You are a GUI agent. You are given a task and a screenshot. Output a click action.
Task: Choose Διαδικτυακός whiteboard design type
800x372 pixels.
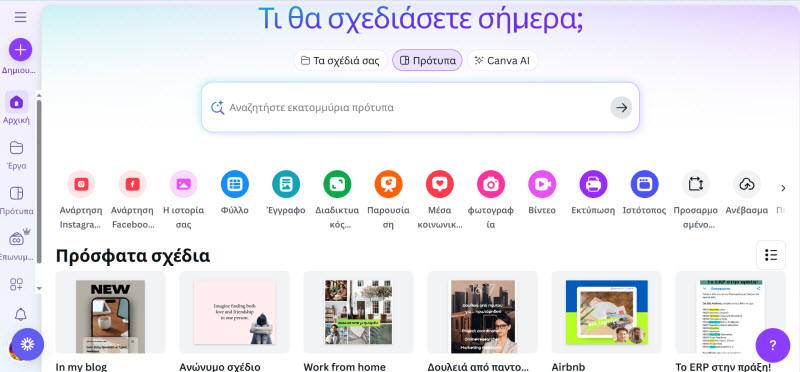tap(337, 200)
